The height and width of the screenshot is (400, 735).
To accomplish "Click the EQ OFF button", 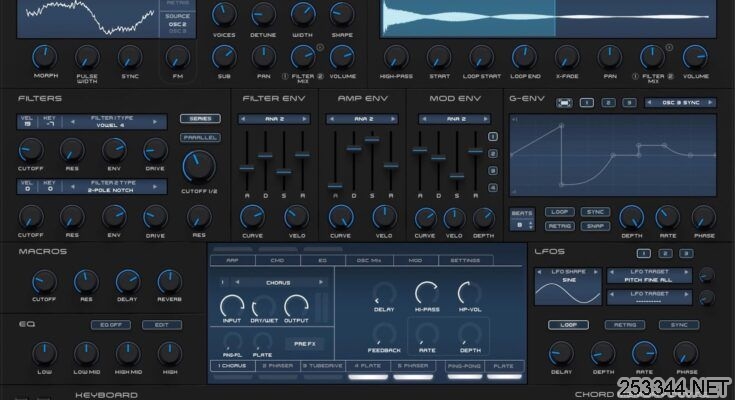I will (111, 325).
